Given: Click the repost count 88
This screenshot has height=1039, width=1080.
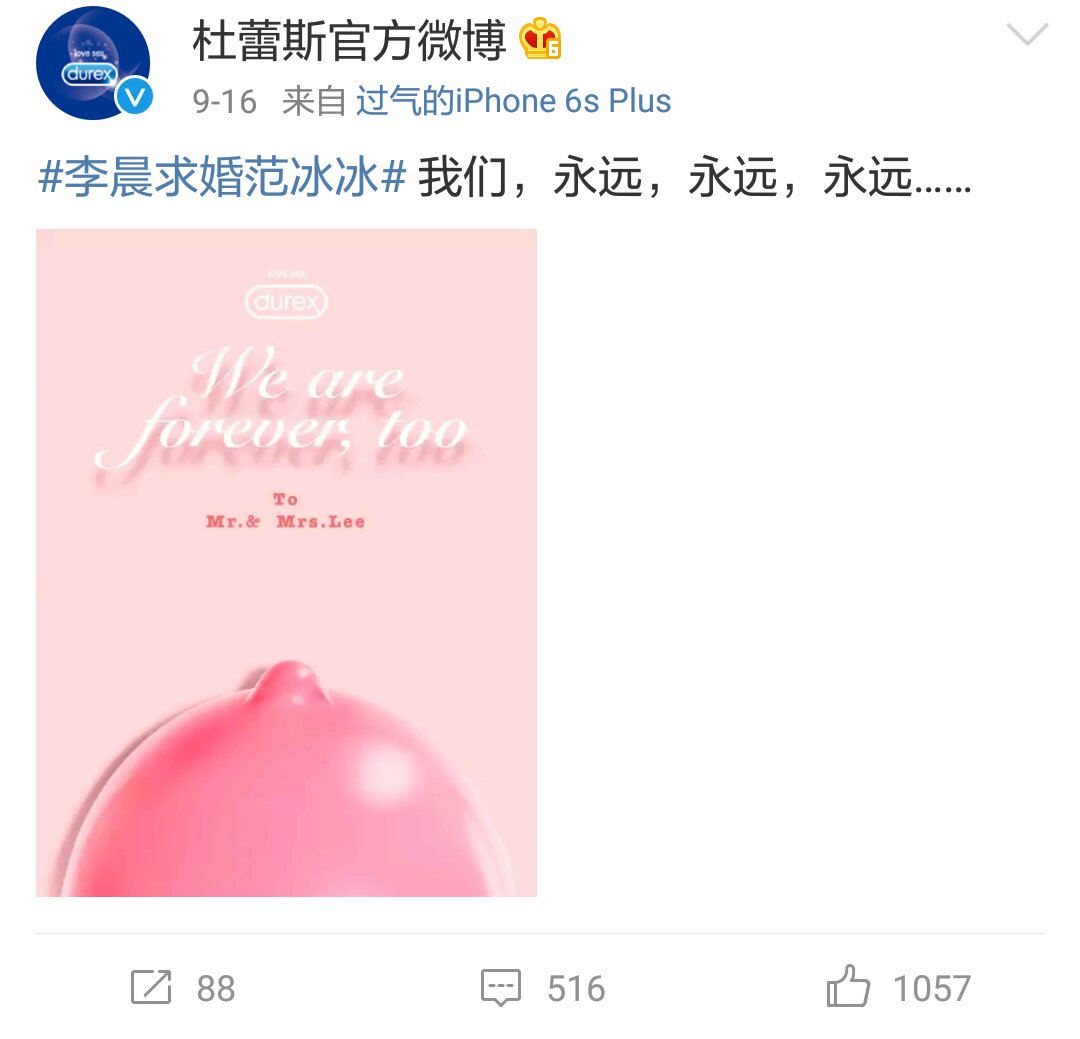Looking at the screenshot, I should click(x=216, y=988).
